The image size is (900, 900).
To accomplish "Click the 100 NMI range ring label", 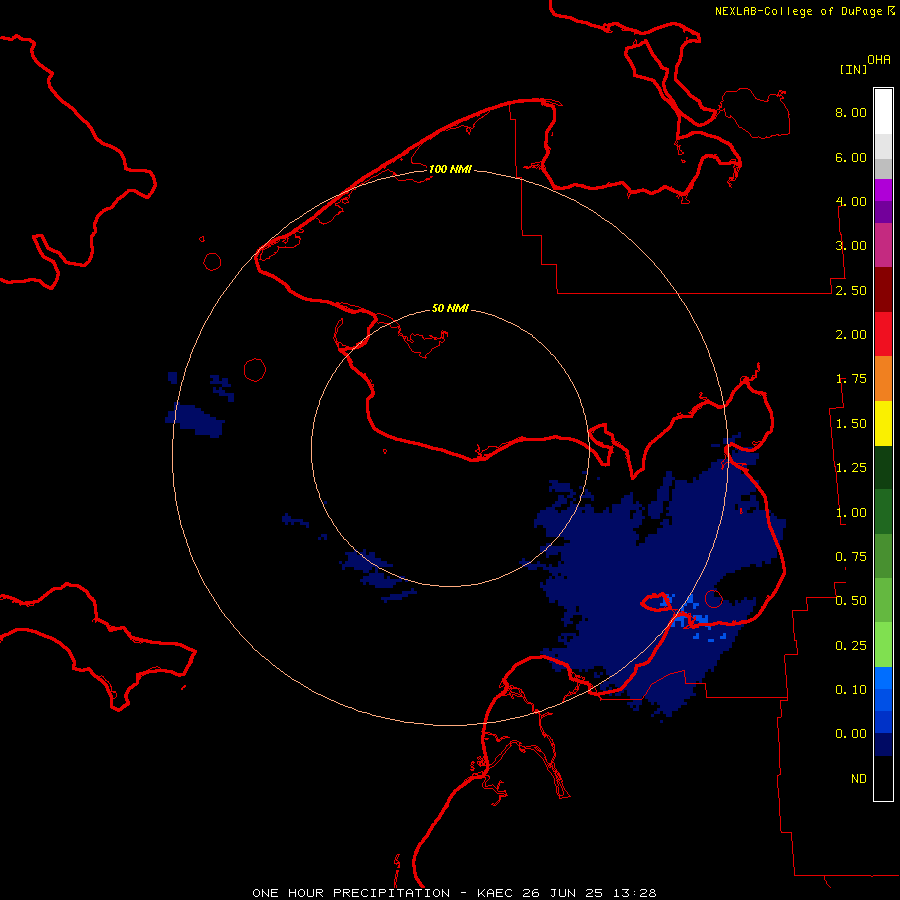I will coord(450,169).
